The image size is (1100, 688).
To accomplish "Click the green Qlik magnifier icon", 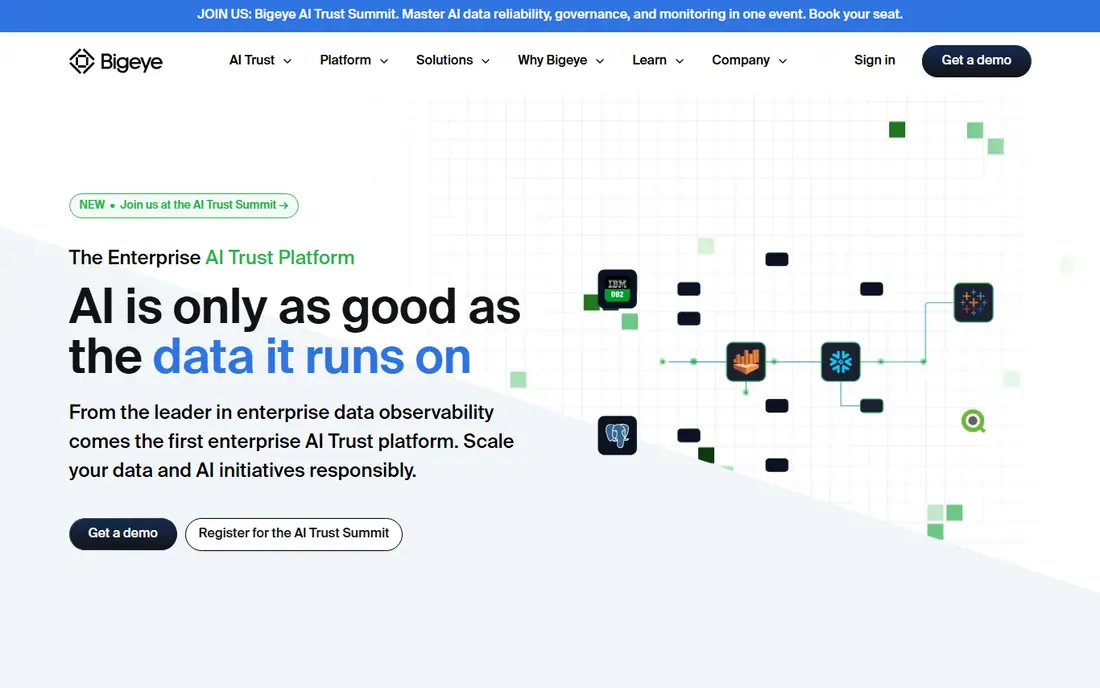I will tap(973, 421).
